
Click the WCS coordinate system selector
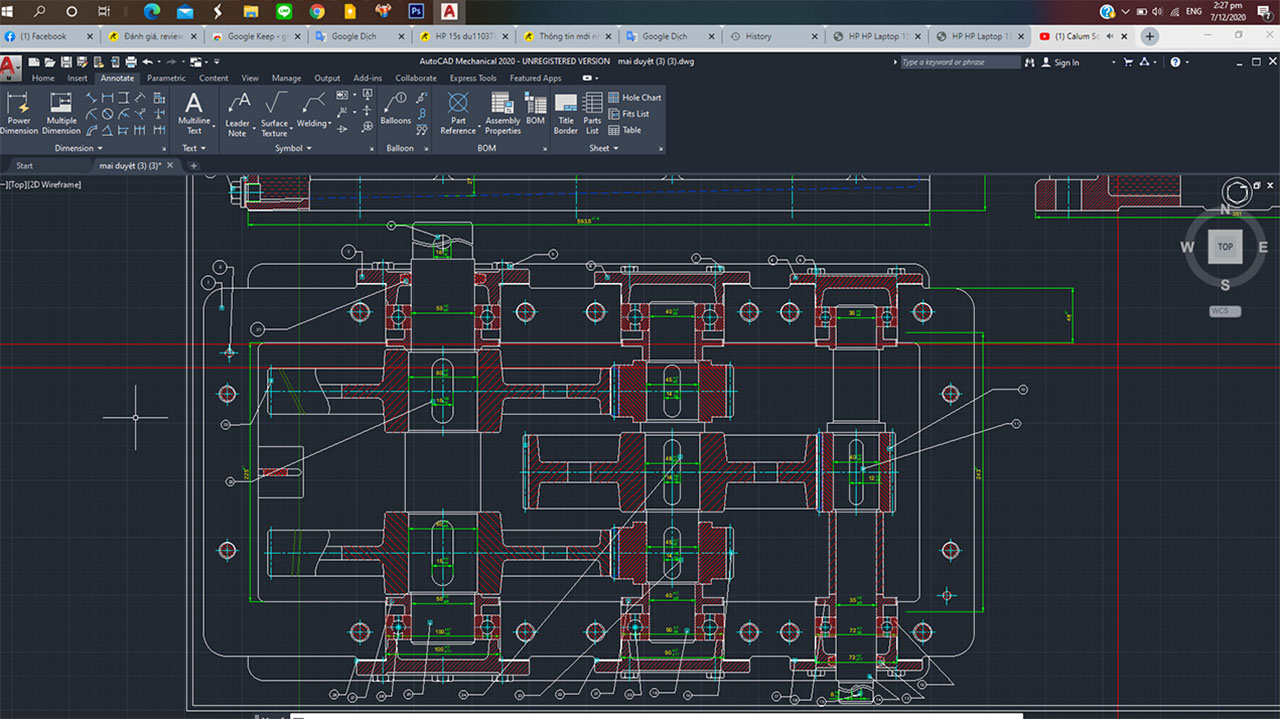(x=1224, y=311)
